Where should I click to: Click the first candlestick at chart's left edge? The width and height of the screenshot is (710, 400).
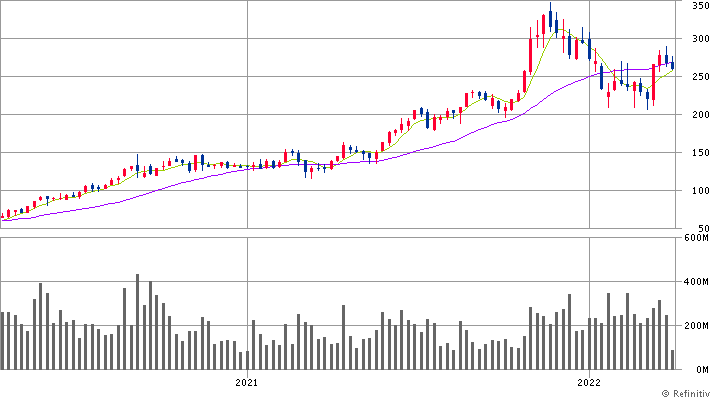coord(3,214)
